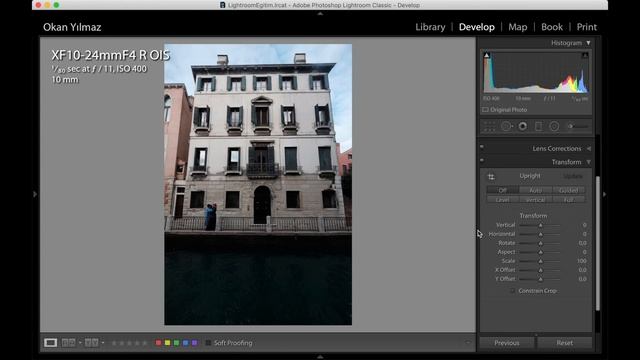
Task: Click the Vertical transform slider handle
Action: tap(540, 225)
